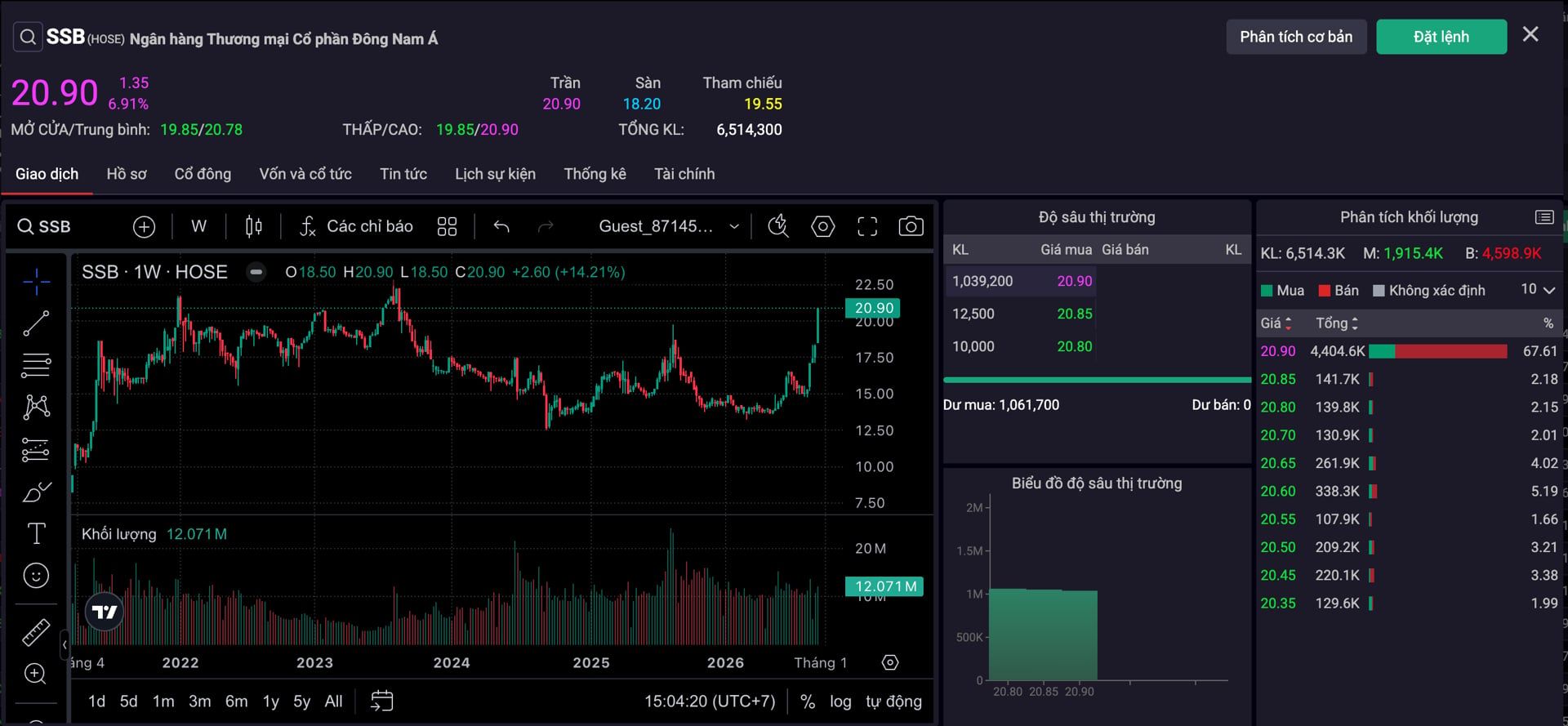Open the Hồ sơ tab

(x=127, y=174)
